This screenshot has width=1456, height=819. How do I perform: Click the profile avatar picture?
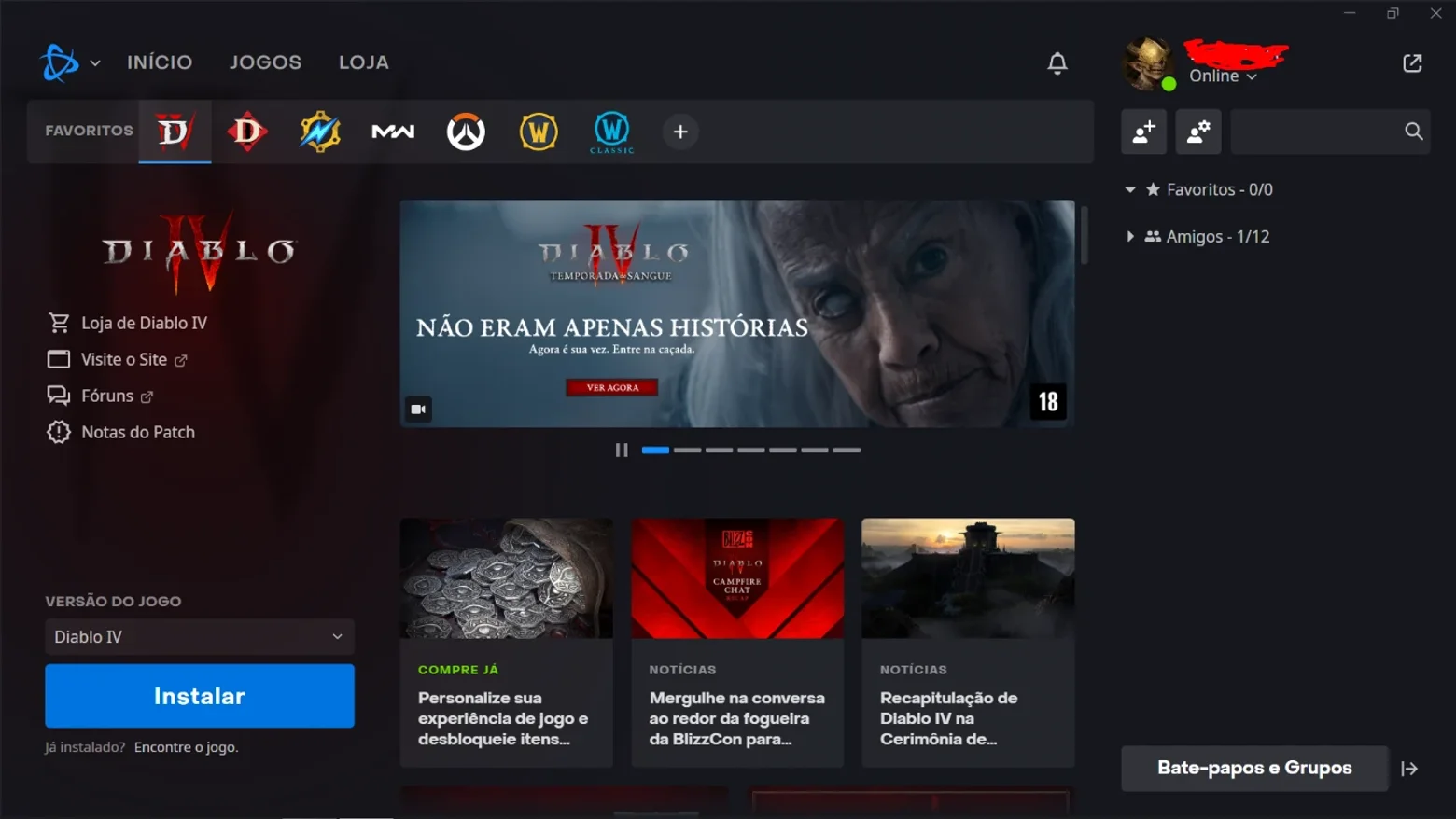1149,63
